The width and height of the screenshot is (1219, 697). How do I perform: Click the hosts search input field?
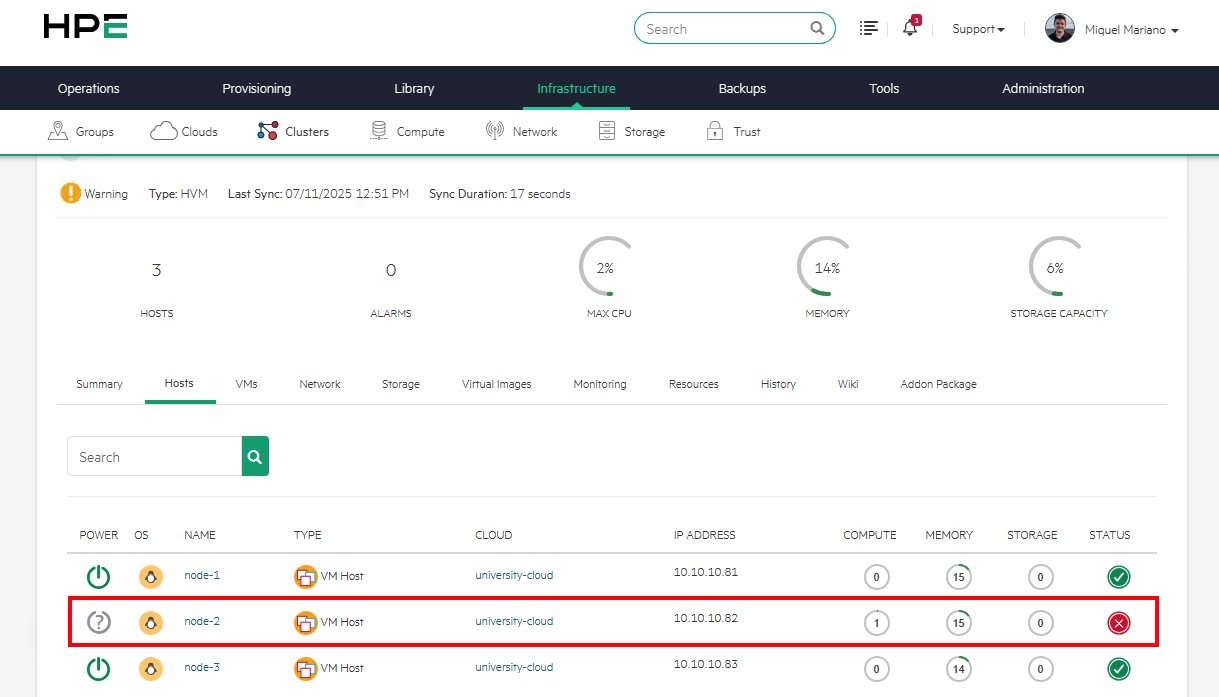click(x=154, y=457)
